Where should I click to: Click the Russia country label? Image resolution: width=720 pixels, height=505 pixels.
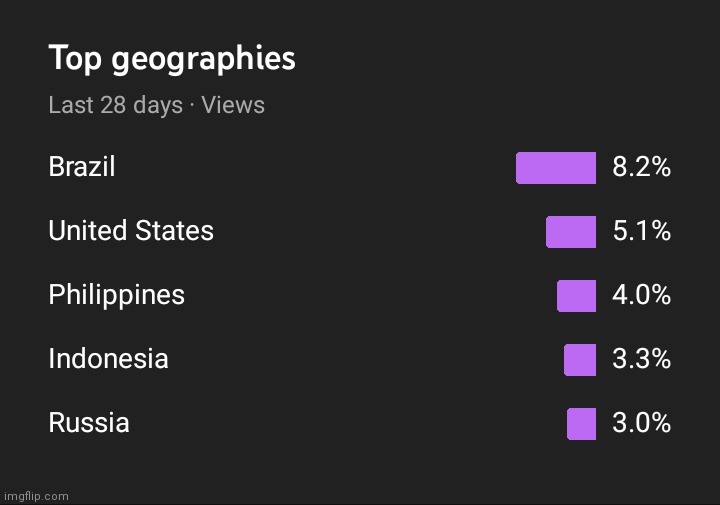pos(89,423)
